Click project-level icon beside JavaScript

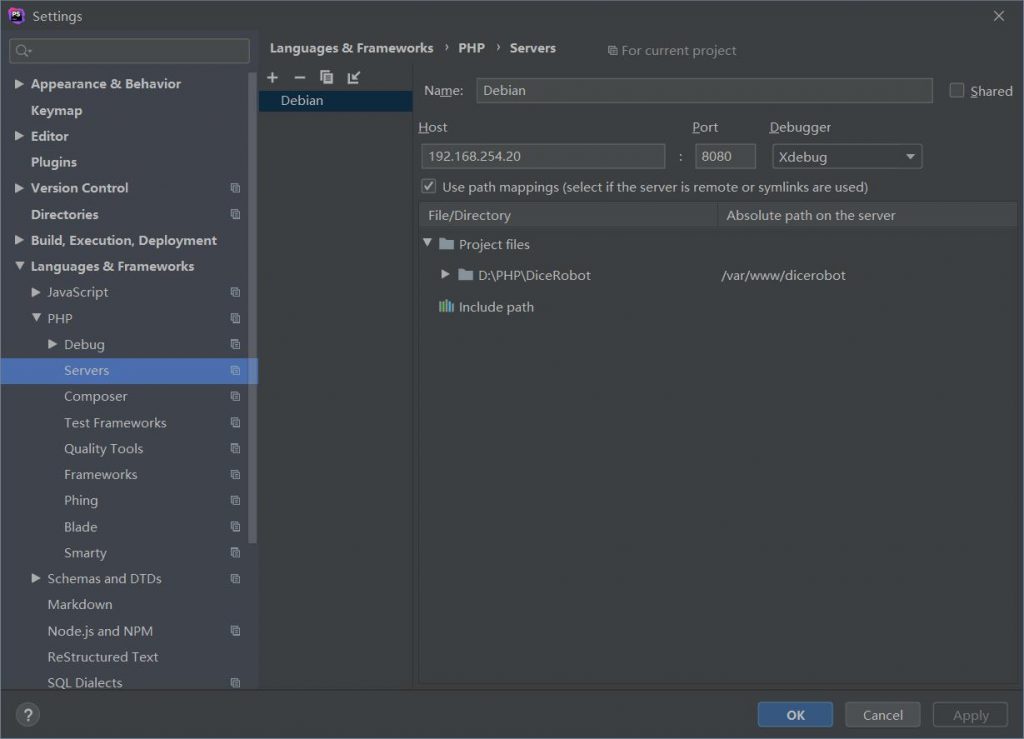point(236,292)
